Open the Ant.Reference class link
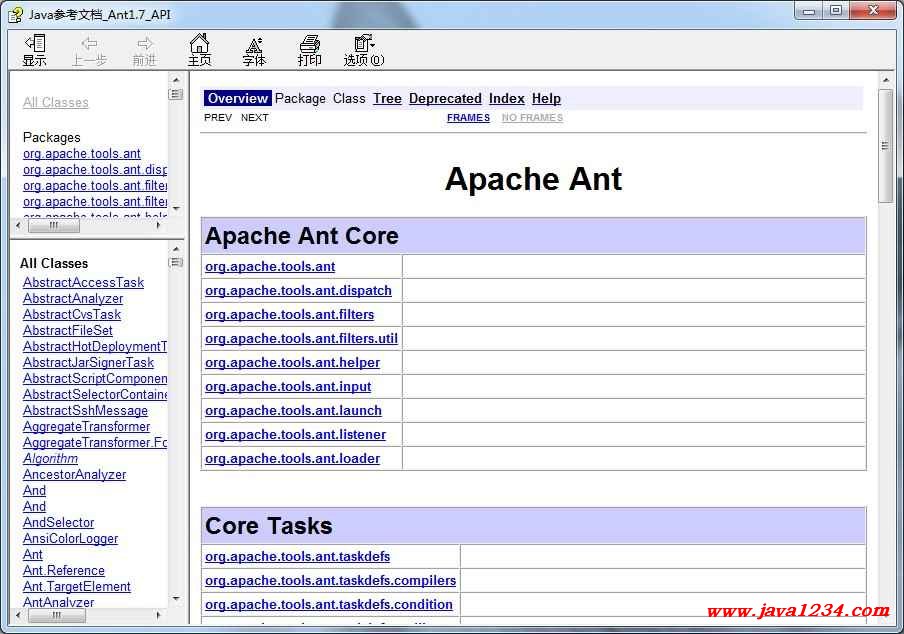The width and height of the screenshot is (904, 634). click(64, 571)
